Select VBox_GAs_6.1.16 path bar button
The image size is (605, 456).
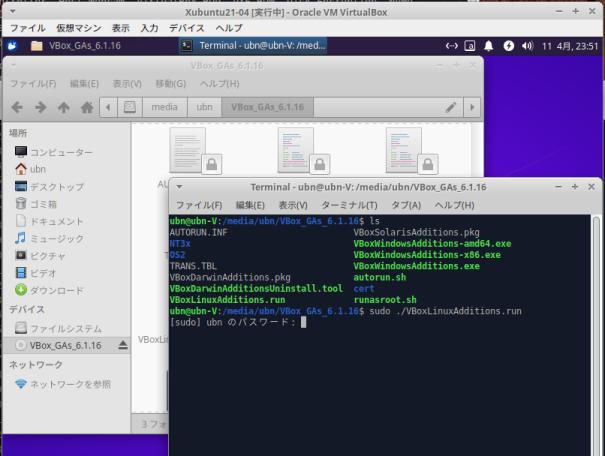pos(267,107)
